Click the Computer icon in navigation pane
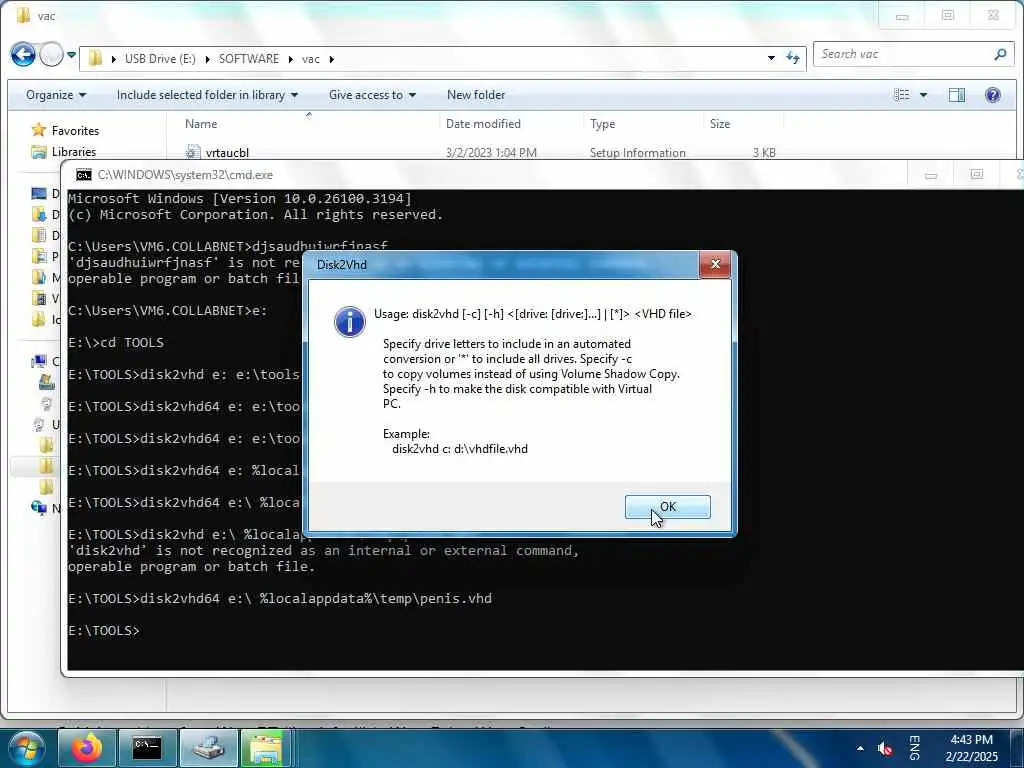Screen dimensions: 1024x768 click(39, 361)
